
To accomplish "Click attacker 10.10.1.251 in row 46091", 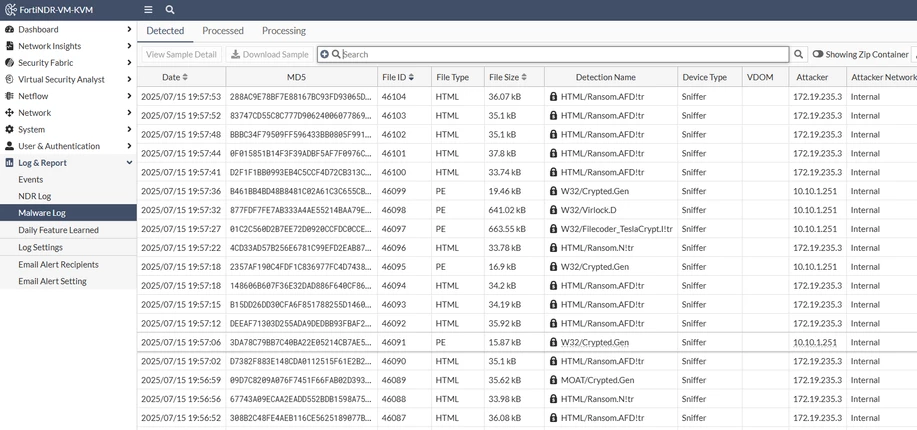I will [x=815, y=342].
